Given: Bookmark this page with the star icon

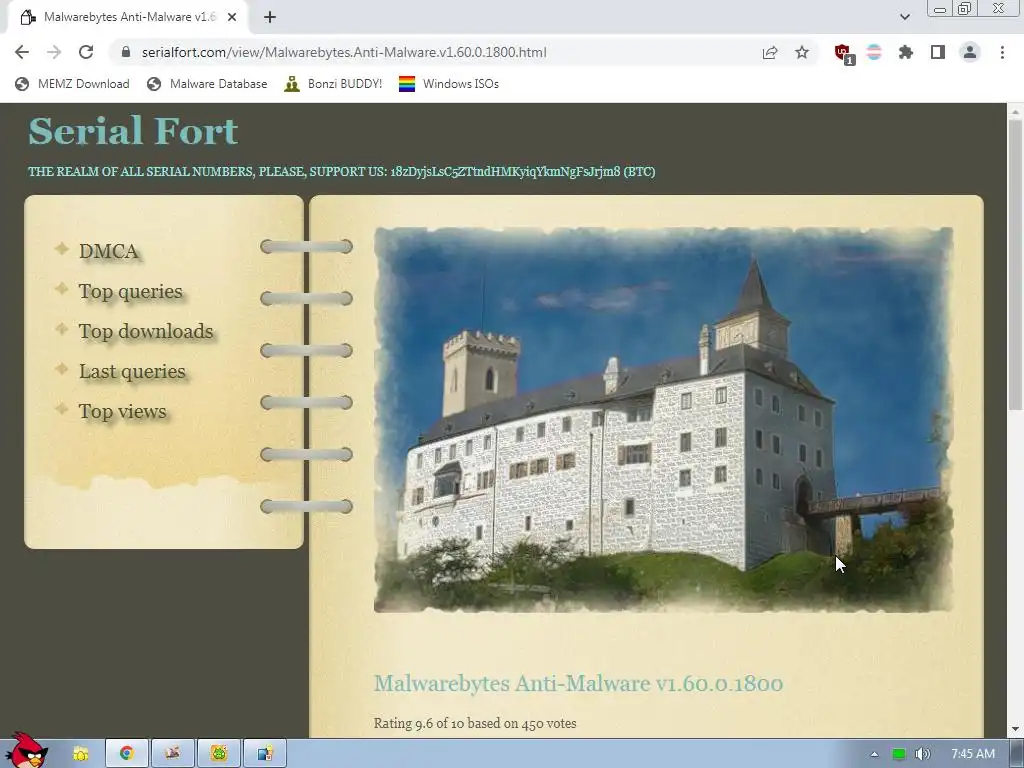Looking at the screenshot, I should (802, 52).
